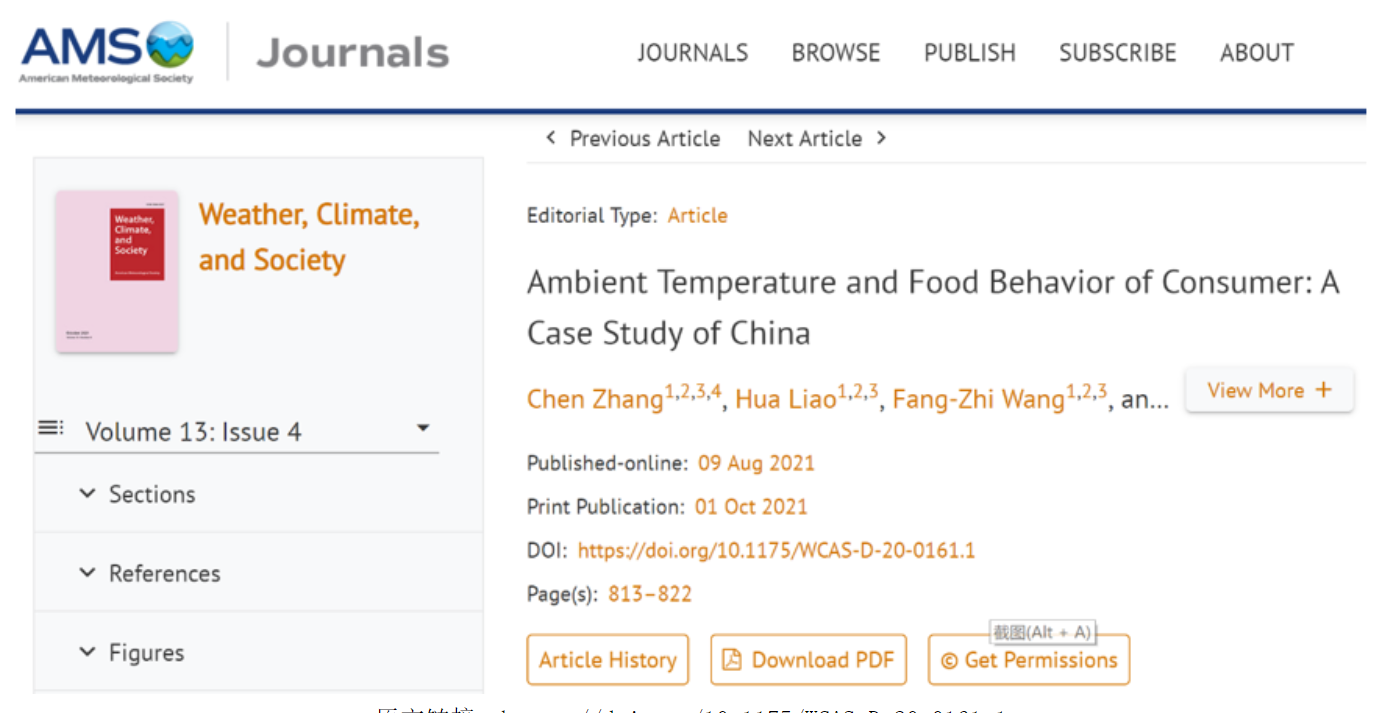
Task: Expand the References panel
Action: tap(88, 573)
